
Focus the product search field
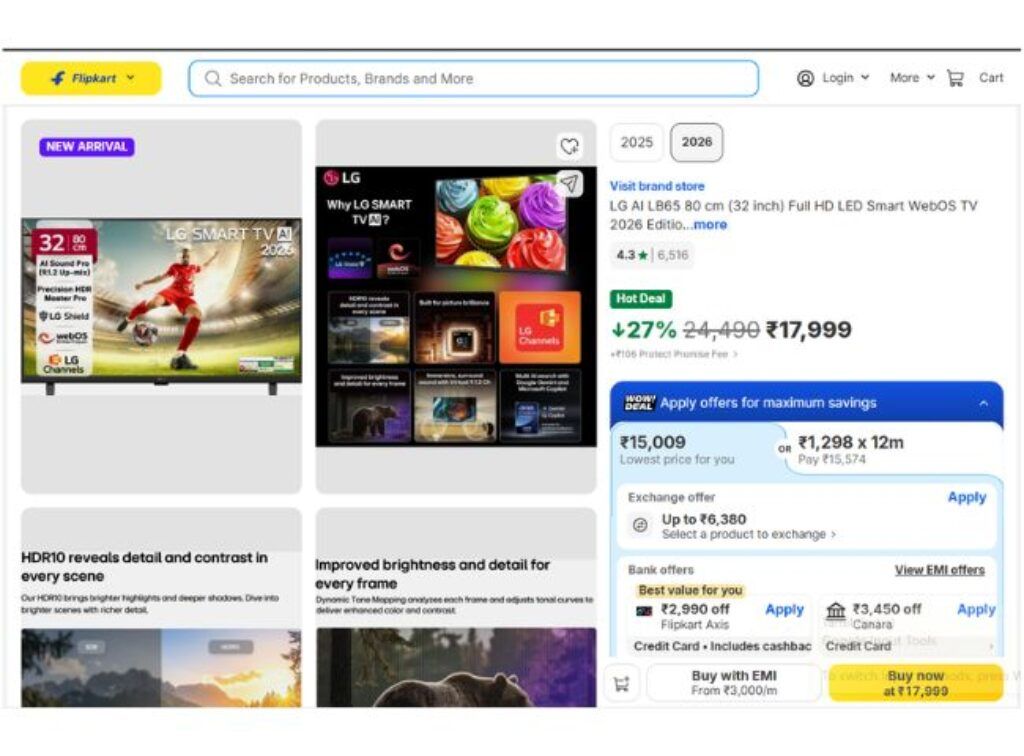pyautogui.click(x=473, y=79)
